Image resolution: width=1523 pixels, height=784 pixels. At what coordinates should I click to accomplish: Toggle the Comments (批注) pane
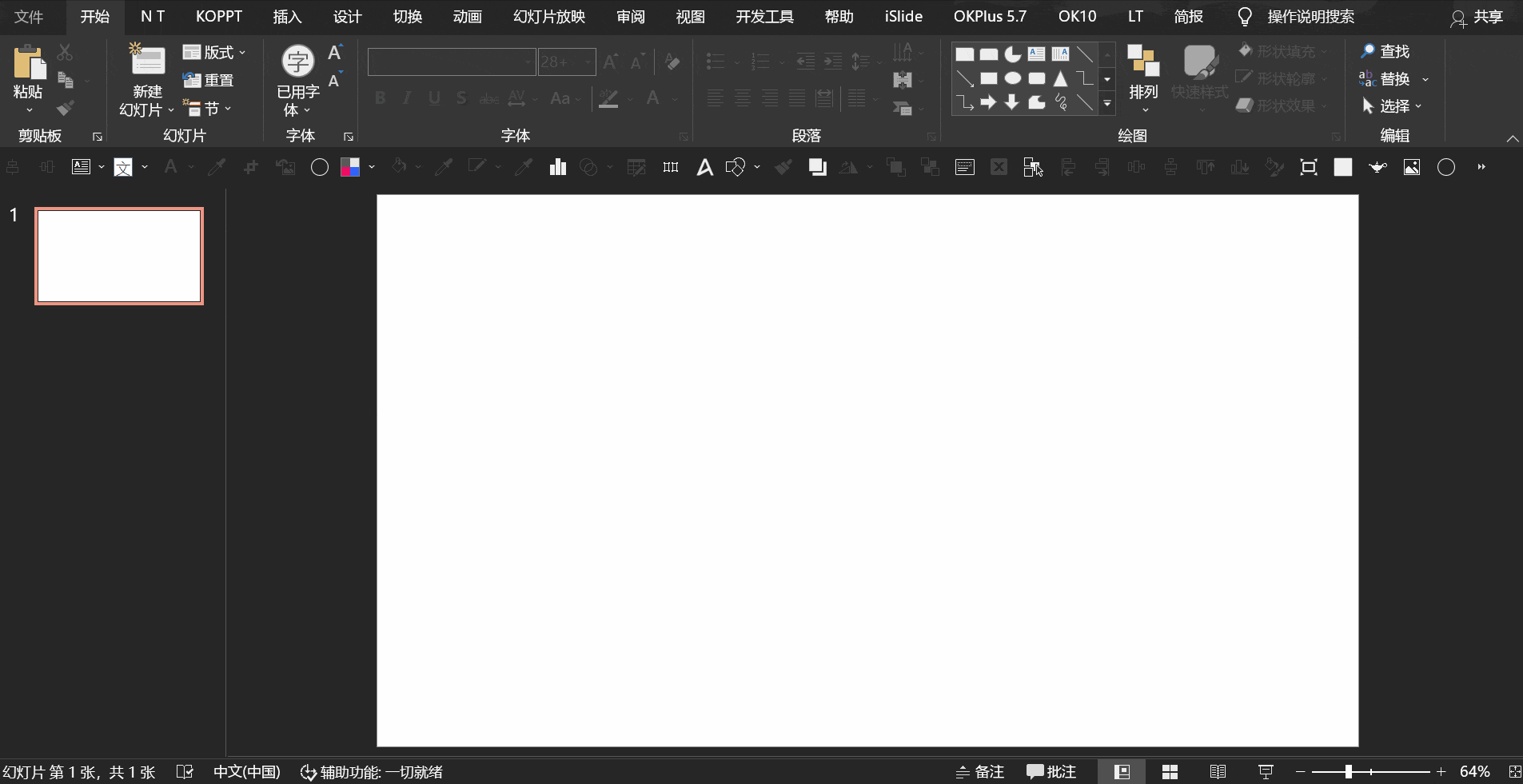click(x=1051, y=772)
